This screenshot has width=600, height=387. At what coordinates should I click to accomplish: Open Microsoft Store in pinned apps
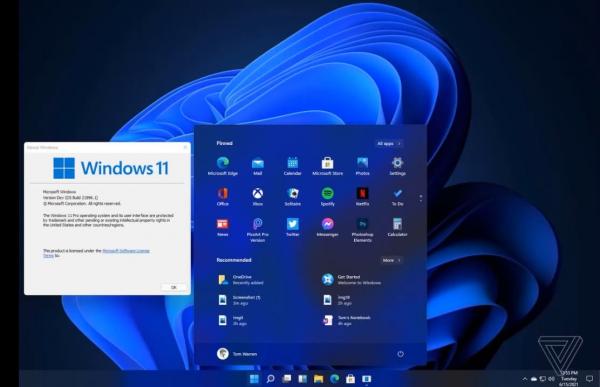(328, 166)
